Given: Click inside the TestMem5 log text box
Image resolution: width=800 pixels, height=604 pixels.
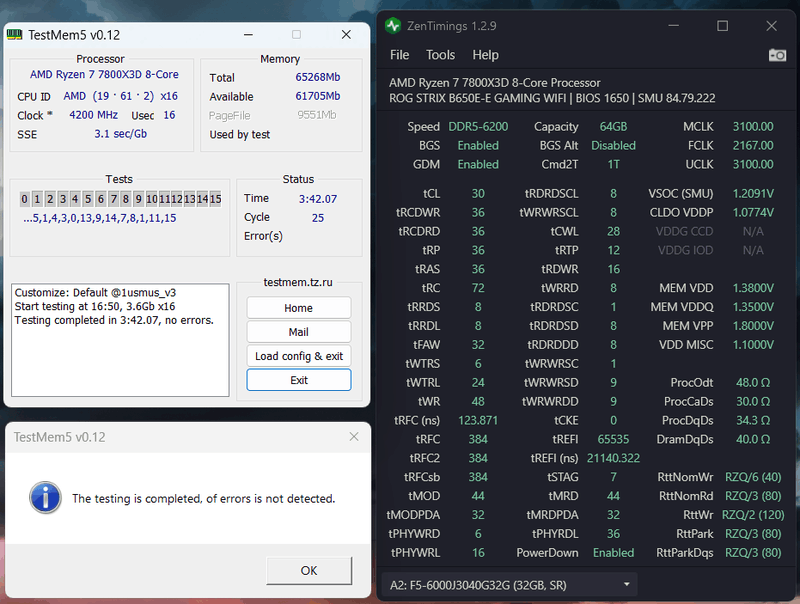Looking at the screenshot, I should pos(120,340).
